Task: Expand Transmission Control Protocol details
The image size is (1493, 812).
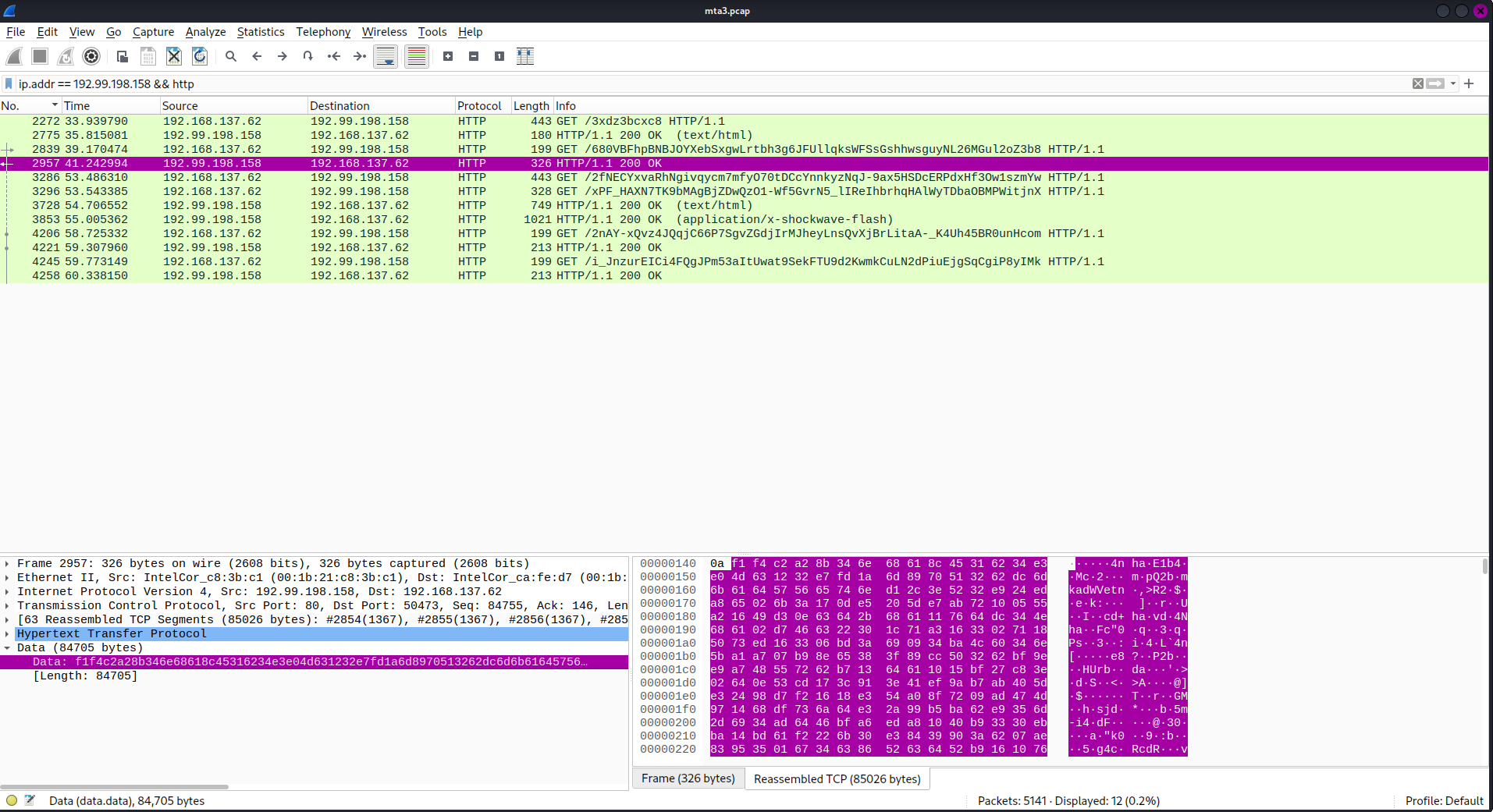Action: pos(7,605)
